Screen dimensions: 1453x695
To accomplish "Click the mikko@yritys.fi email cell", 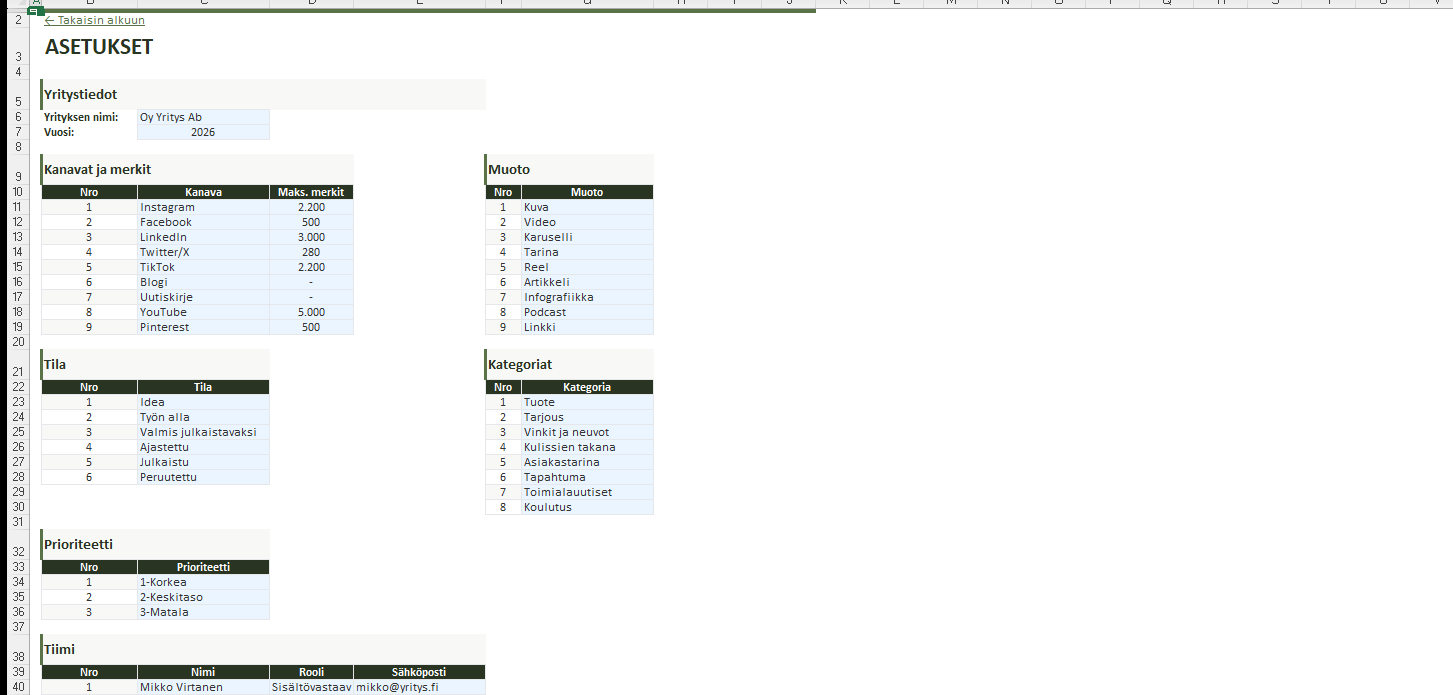I will pos(419,687).
